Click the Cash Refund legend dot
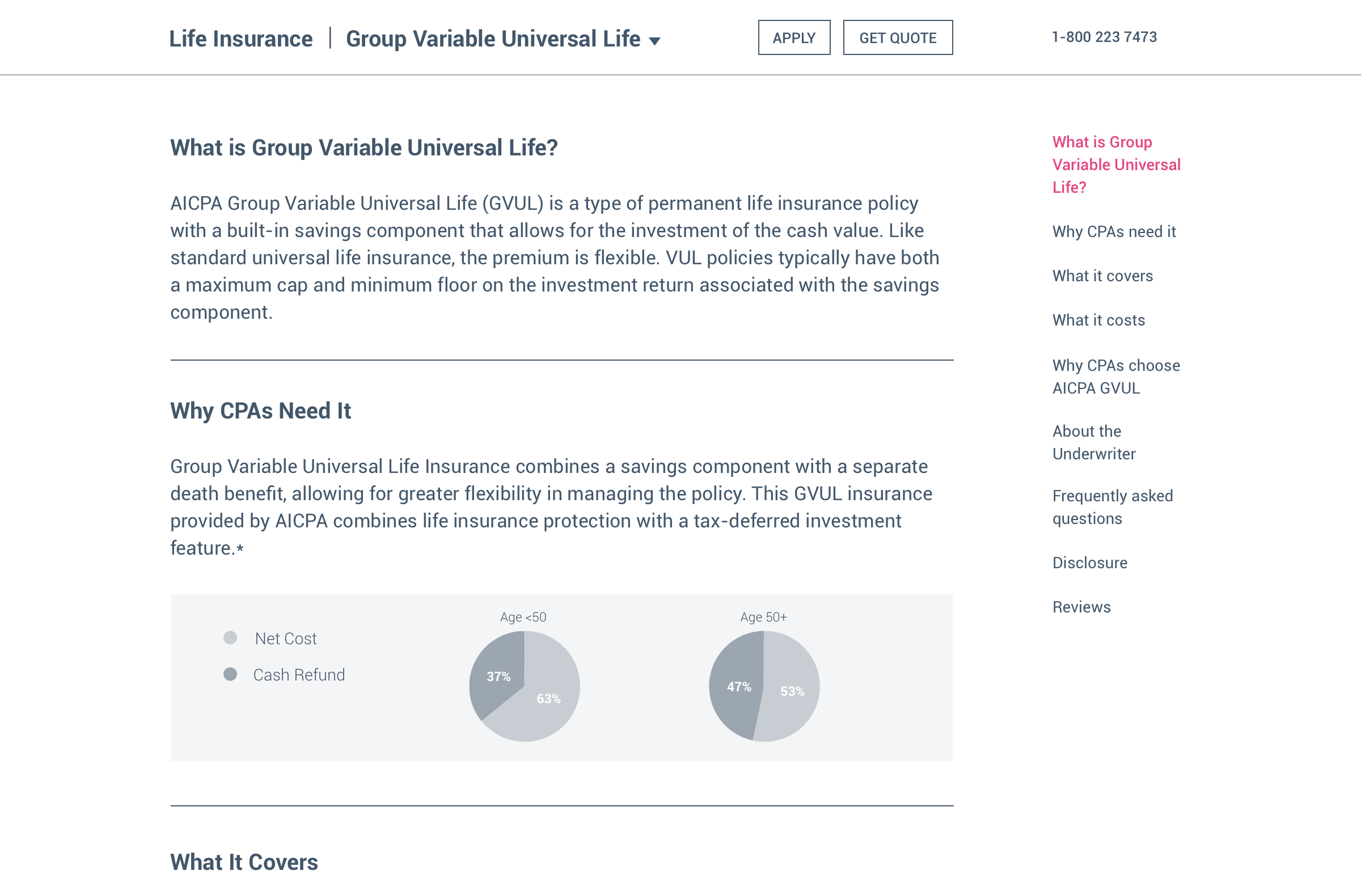 tap(230, 675)
